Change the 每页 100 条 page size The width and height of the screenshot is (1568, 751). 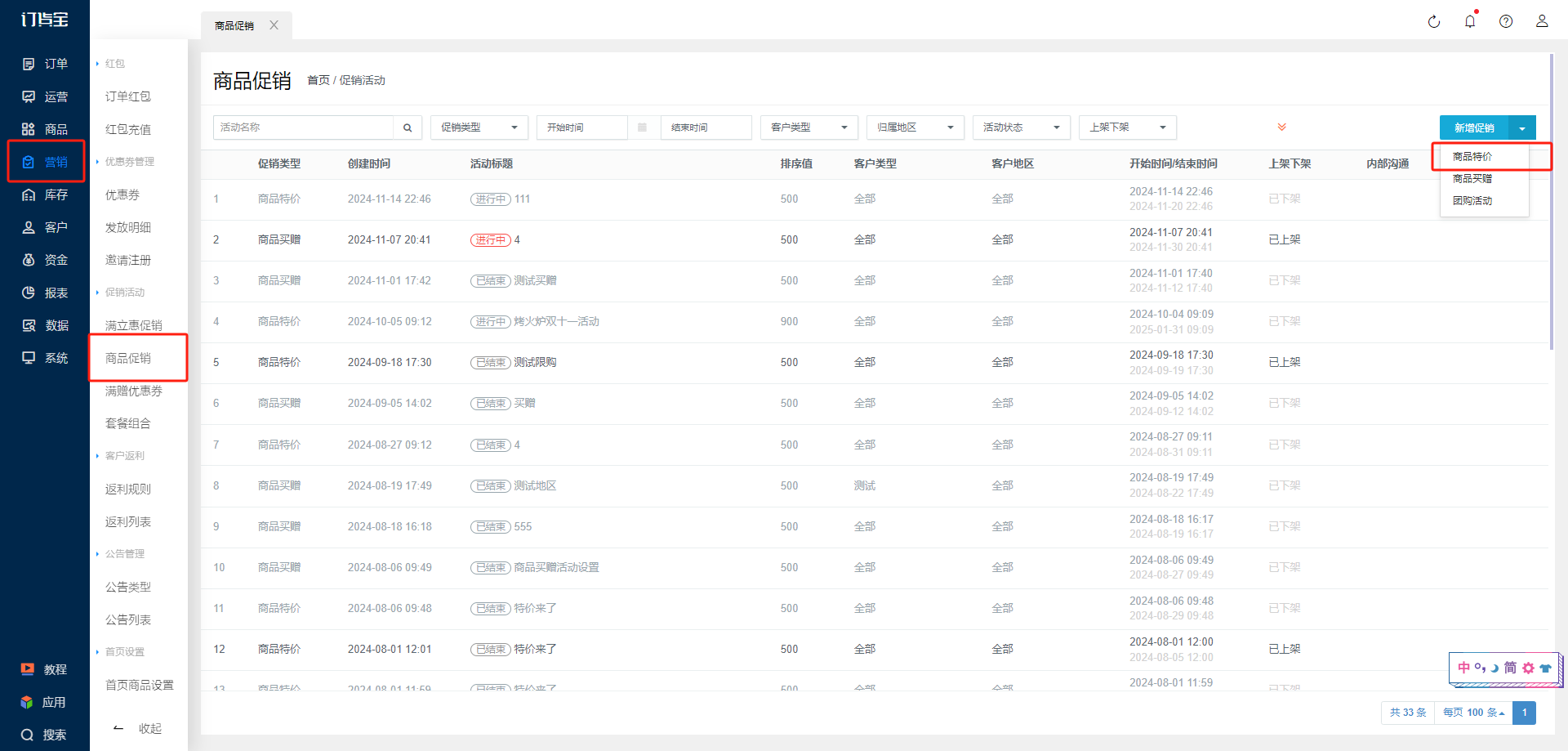pos(1473,713)
